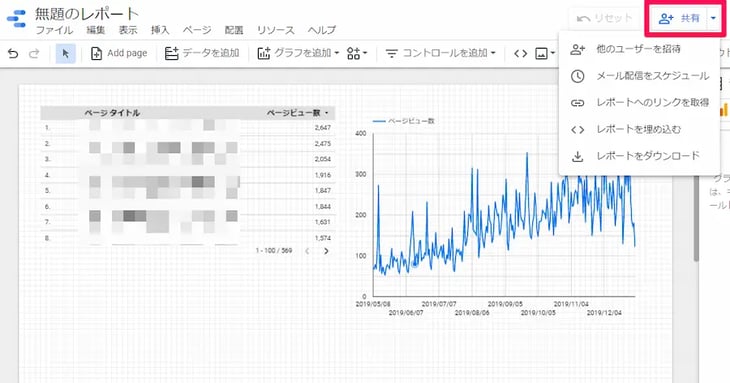
Task: Open the 挿入 menu
Action: pos(160,30)
